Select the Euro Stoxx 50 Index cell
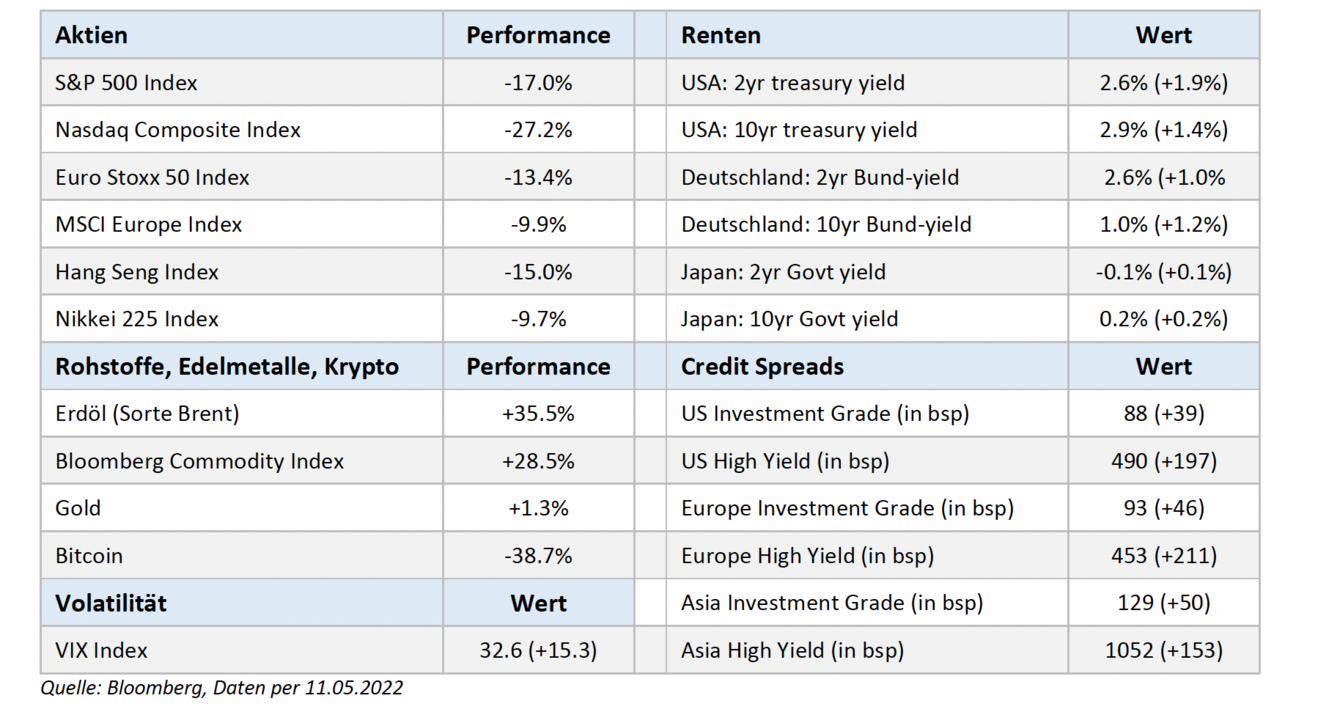The height and width of the screenshot is (712, 1318). point(152,178)
